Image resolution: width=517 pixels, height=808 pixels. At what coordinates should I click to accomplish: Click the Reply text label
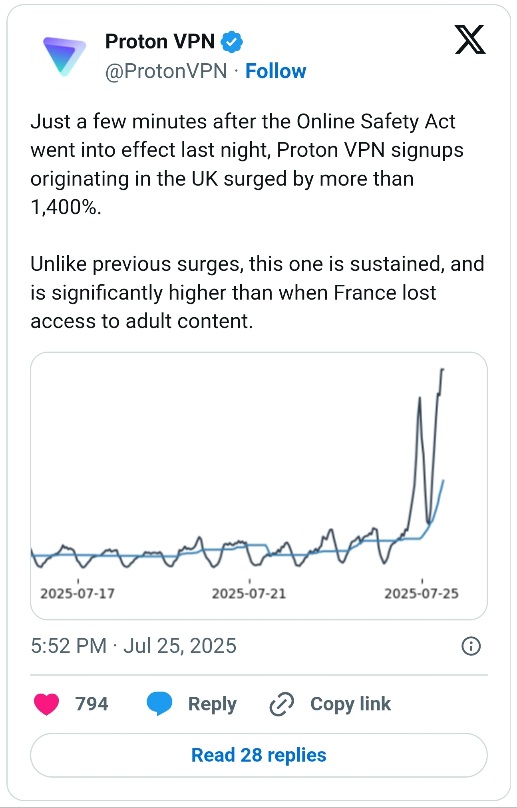(212, 704)
